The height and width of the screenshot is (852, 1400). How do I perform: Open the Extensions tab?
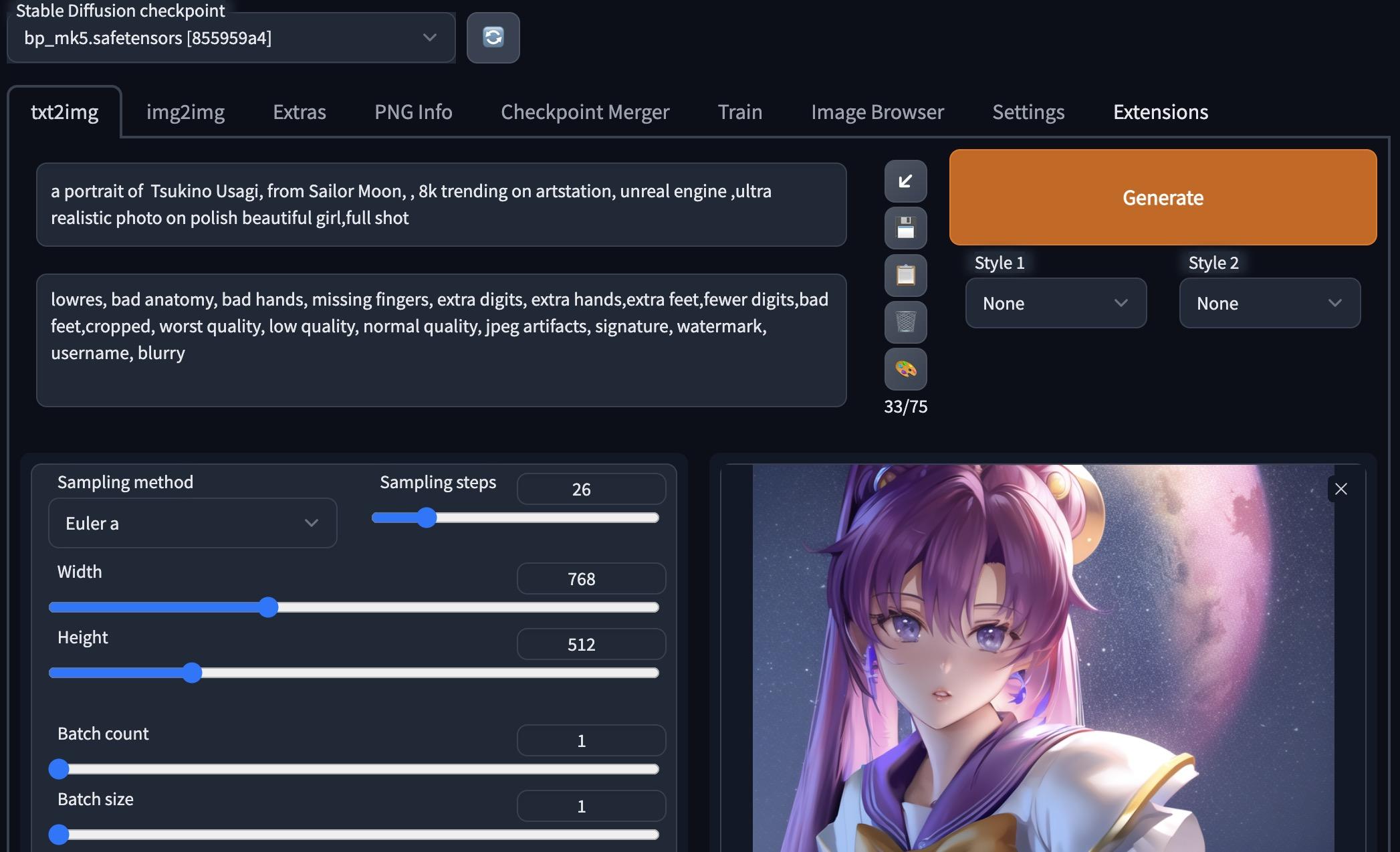click(x=1160, y=112)
